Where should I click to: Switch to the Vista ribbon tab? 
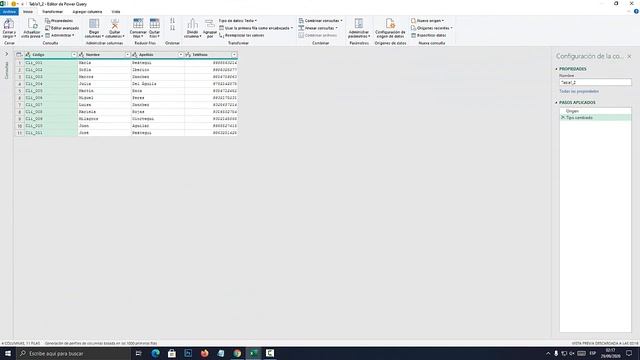116,12
